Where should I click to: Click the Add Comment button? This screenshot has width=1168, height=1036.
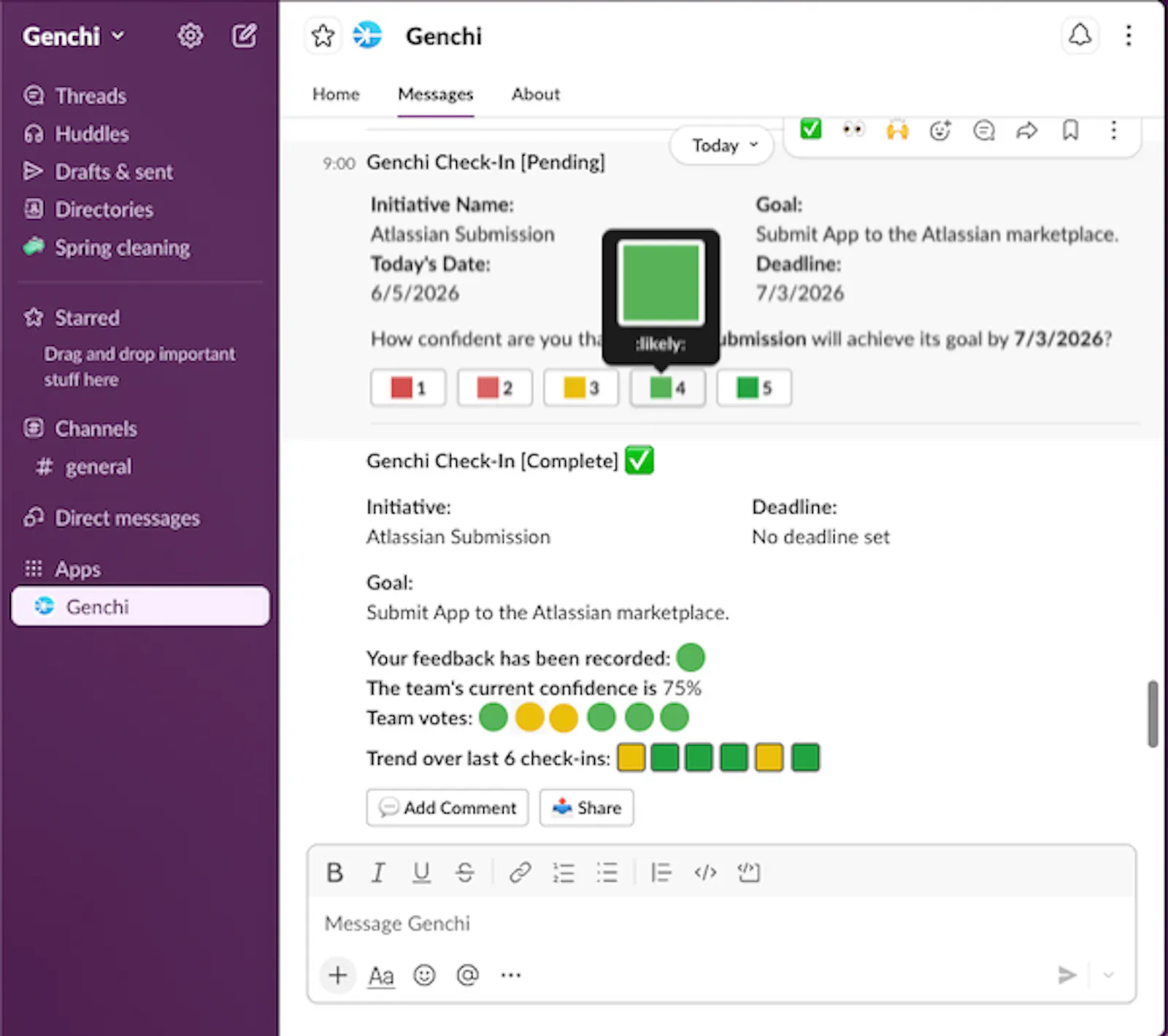447,807
